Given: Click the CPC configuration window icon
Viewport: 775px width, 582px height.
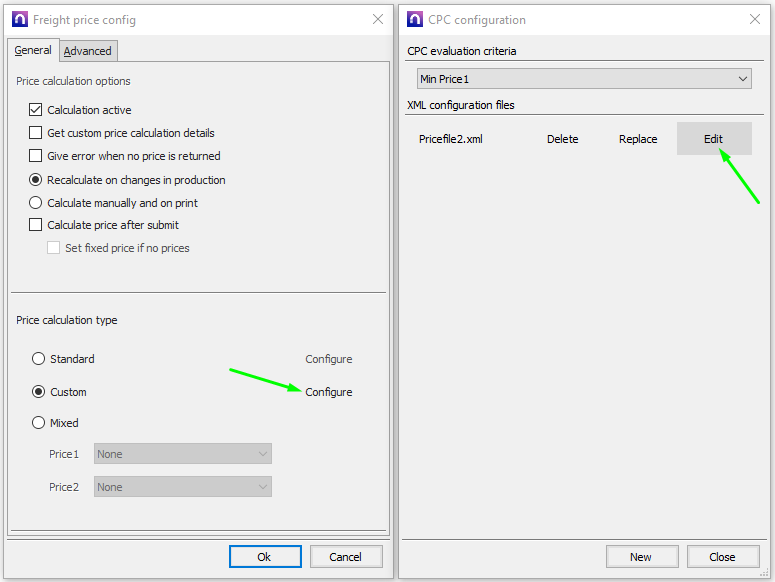Looking at the screenshot, I should [415, 20].
